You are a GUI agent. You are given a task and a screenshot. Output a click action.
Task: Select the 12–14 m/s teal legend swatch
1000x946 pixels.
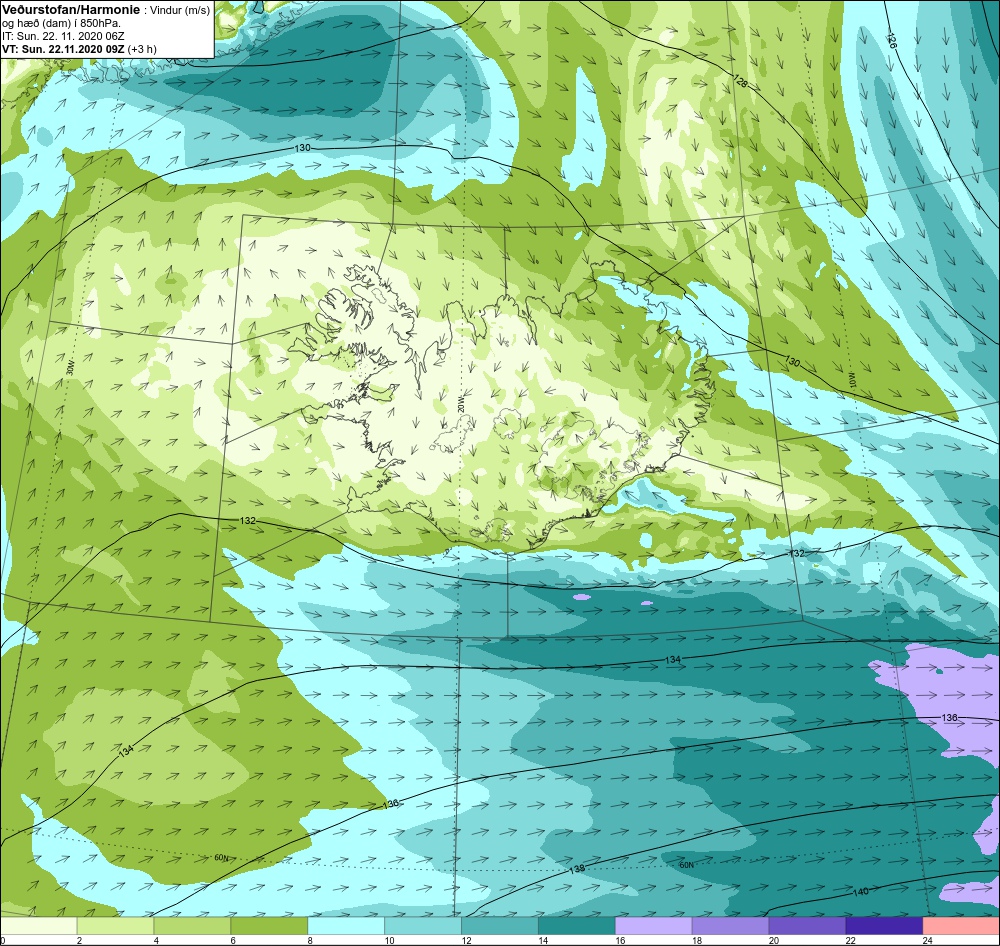tap(500, 925)
